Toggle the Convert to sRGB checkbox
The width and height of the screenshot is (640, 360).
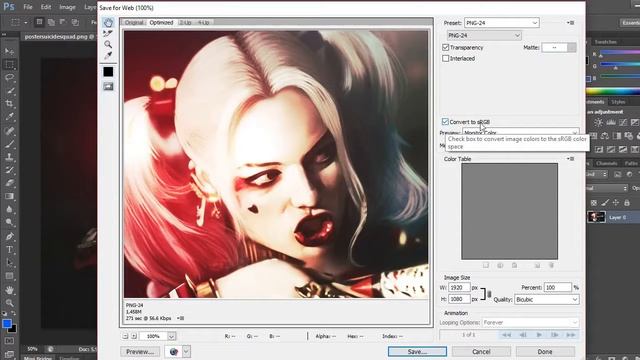(x=445, y=122)
